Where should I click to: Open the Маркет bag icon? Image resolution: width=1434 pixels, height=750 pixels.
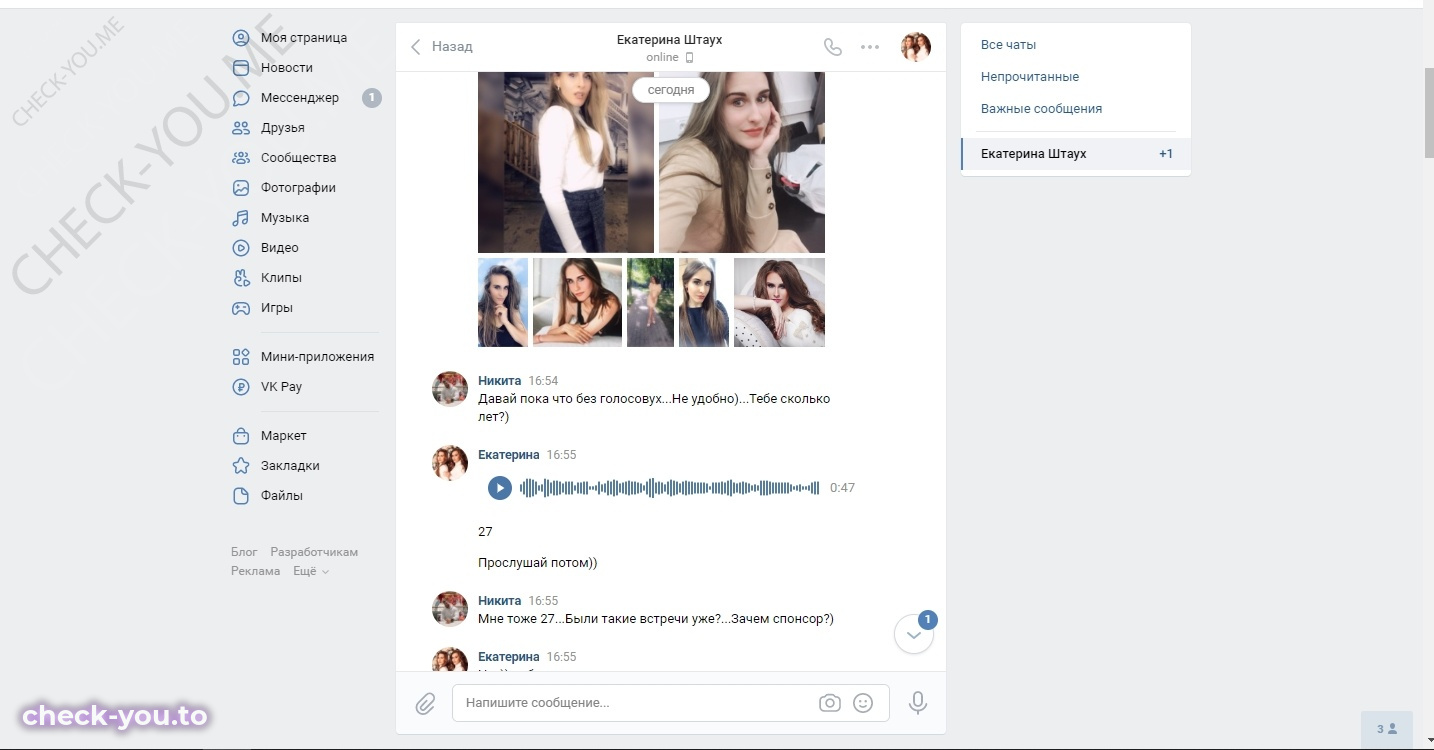(x=241, y=436)
